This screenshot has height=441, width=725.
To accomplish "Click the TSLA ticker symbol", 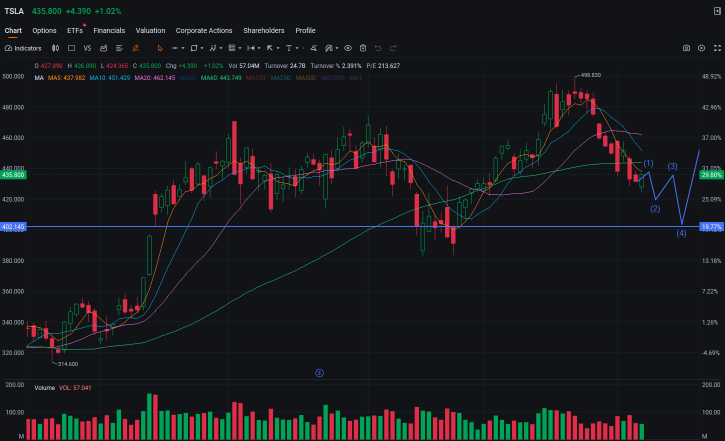I will (x=14, y=11).
